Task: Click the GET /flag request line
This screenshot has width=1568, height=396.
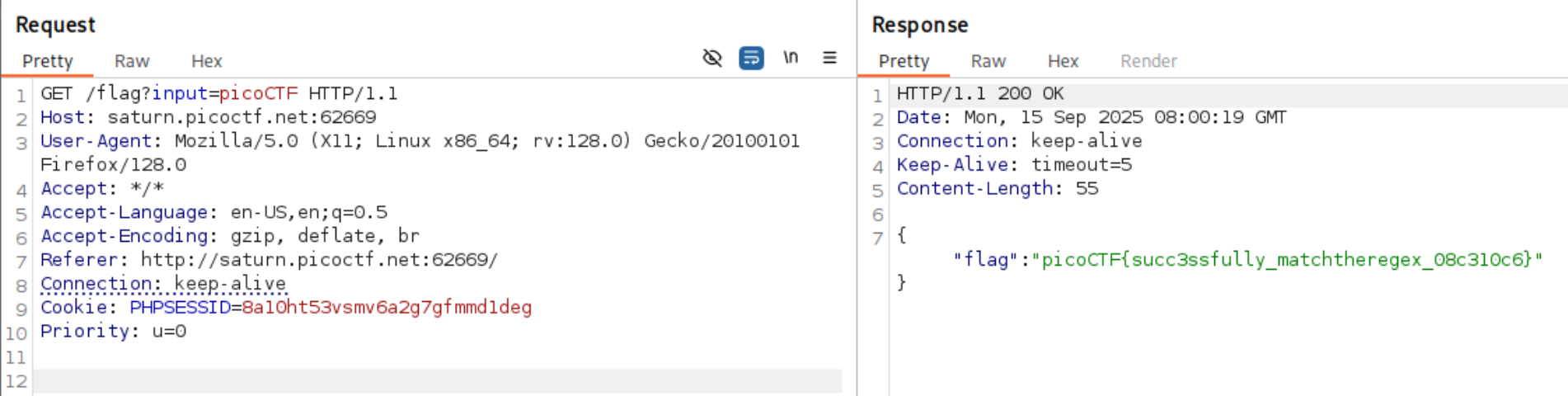Action: [219, 94]
